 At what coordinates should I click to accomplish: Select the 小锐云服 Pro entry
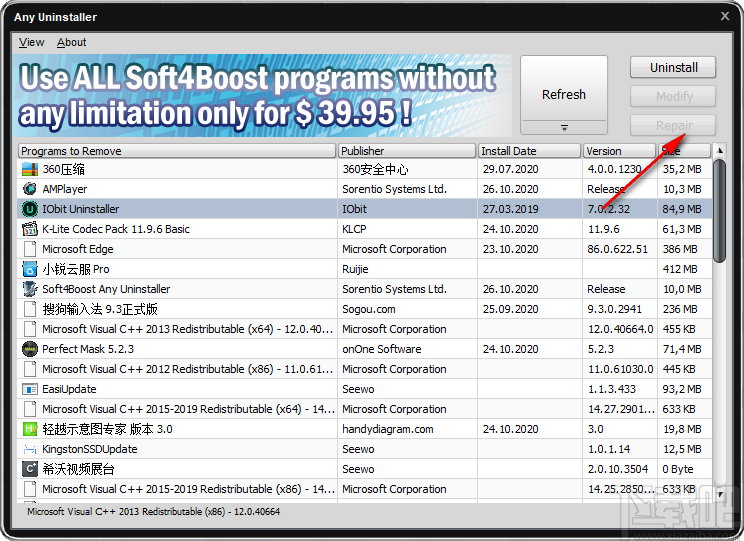pos(76,269)
